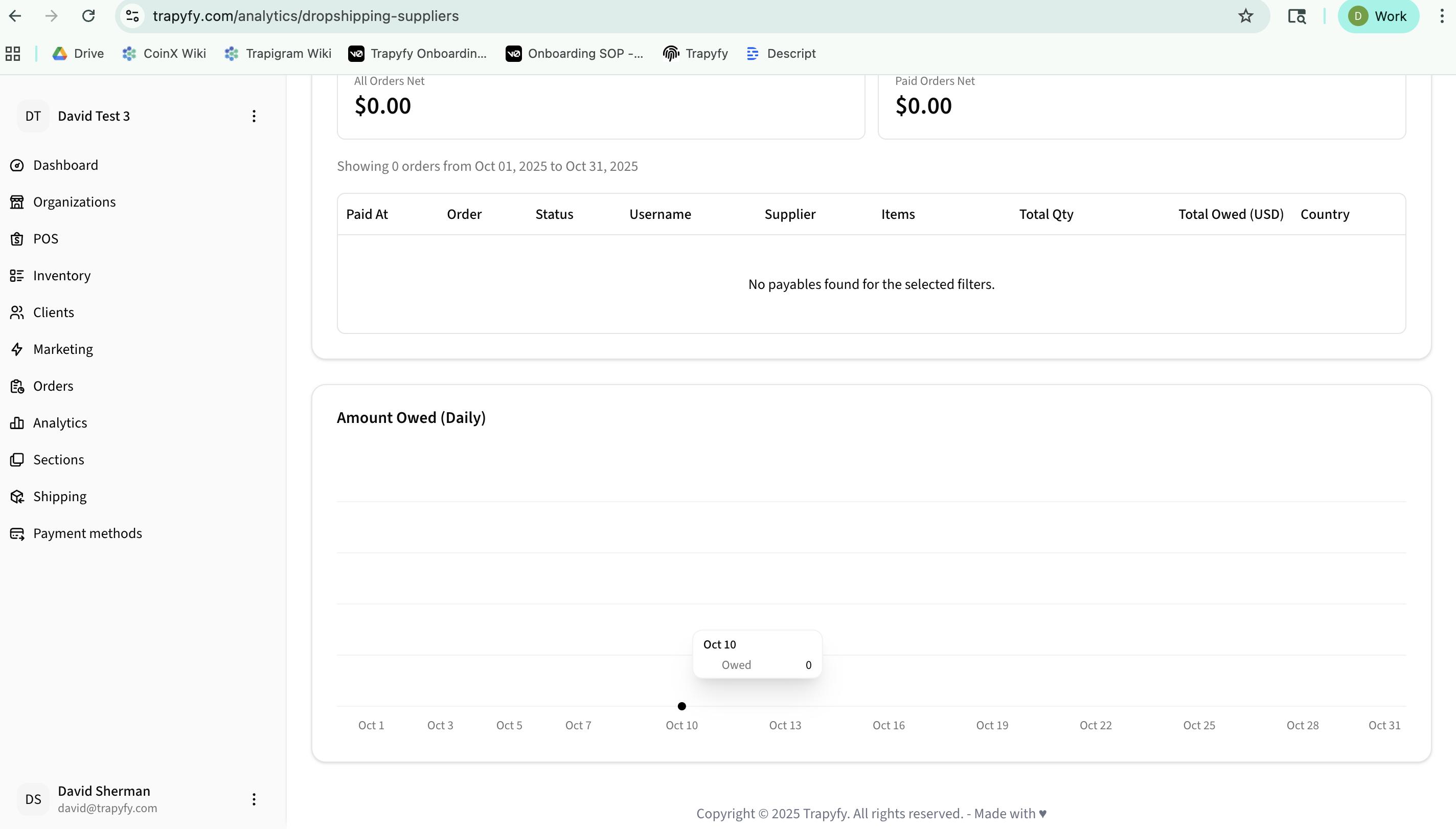Click the Shipping package icon
Viewport: 1456px width, 829px height.
pyautogui.click(x=17, y=497)
